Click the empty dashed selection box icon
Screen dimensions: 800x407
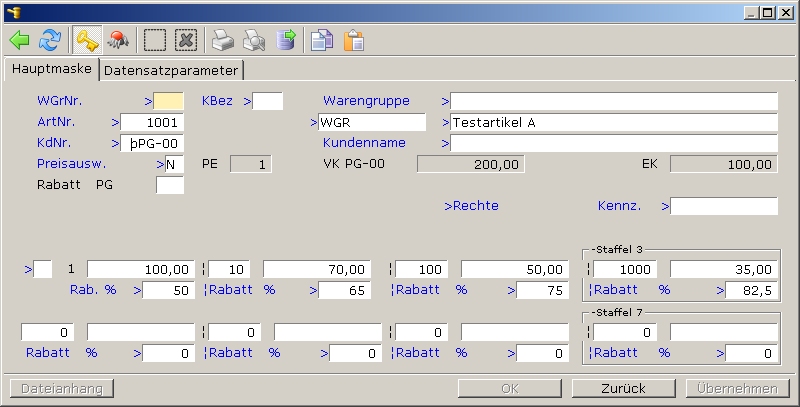155,40
